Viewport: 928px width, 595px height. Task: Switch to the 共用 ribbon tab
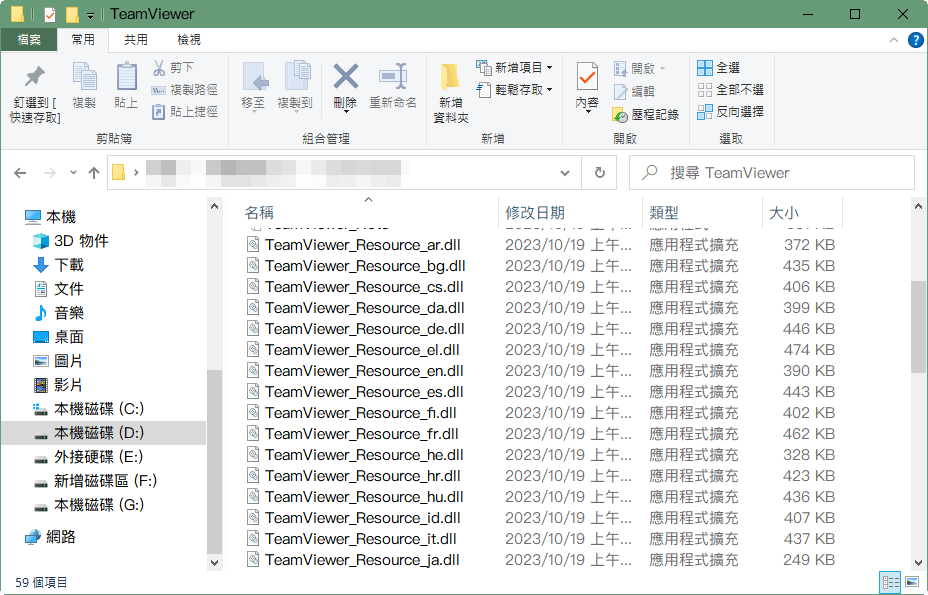(x=136, y=40)
